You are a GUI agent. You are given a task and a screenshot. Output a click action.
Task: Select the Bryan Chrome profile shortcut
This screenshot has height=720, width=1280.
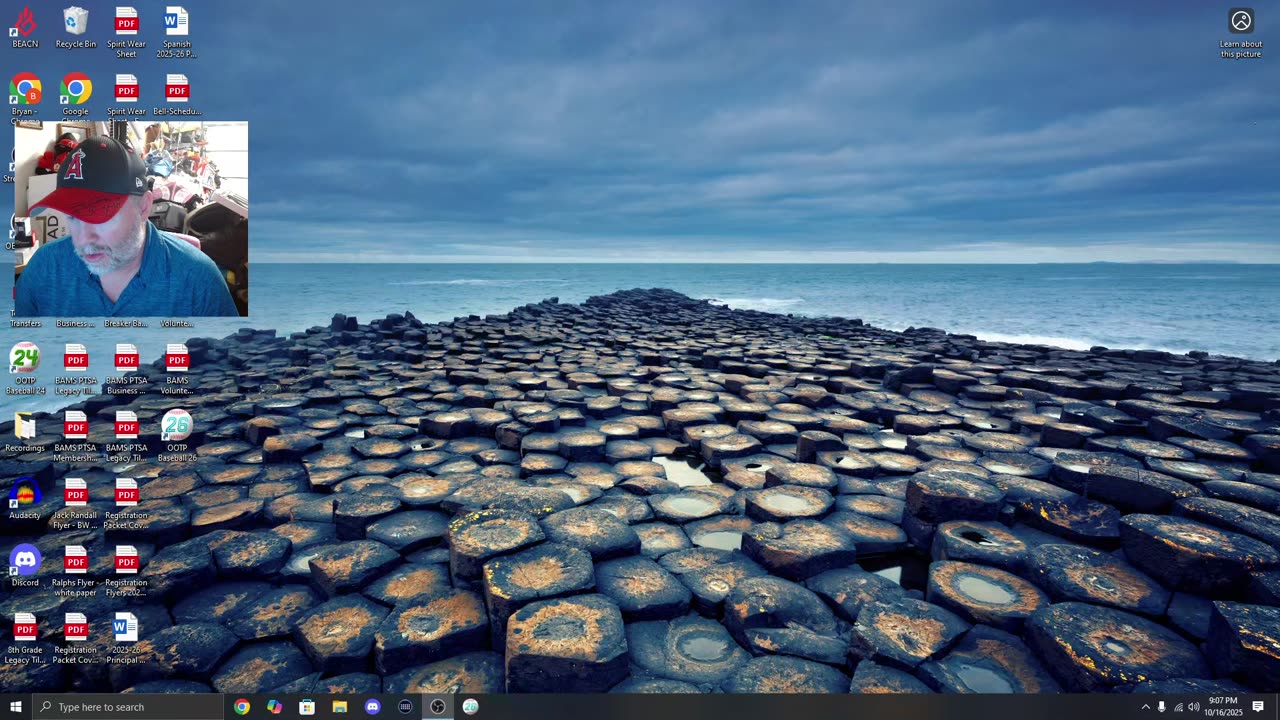point(25,97)
